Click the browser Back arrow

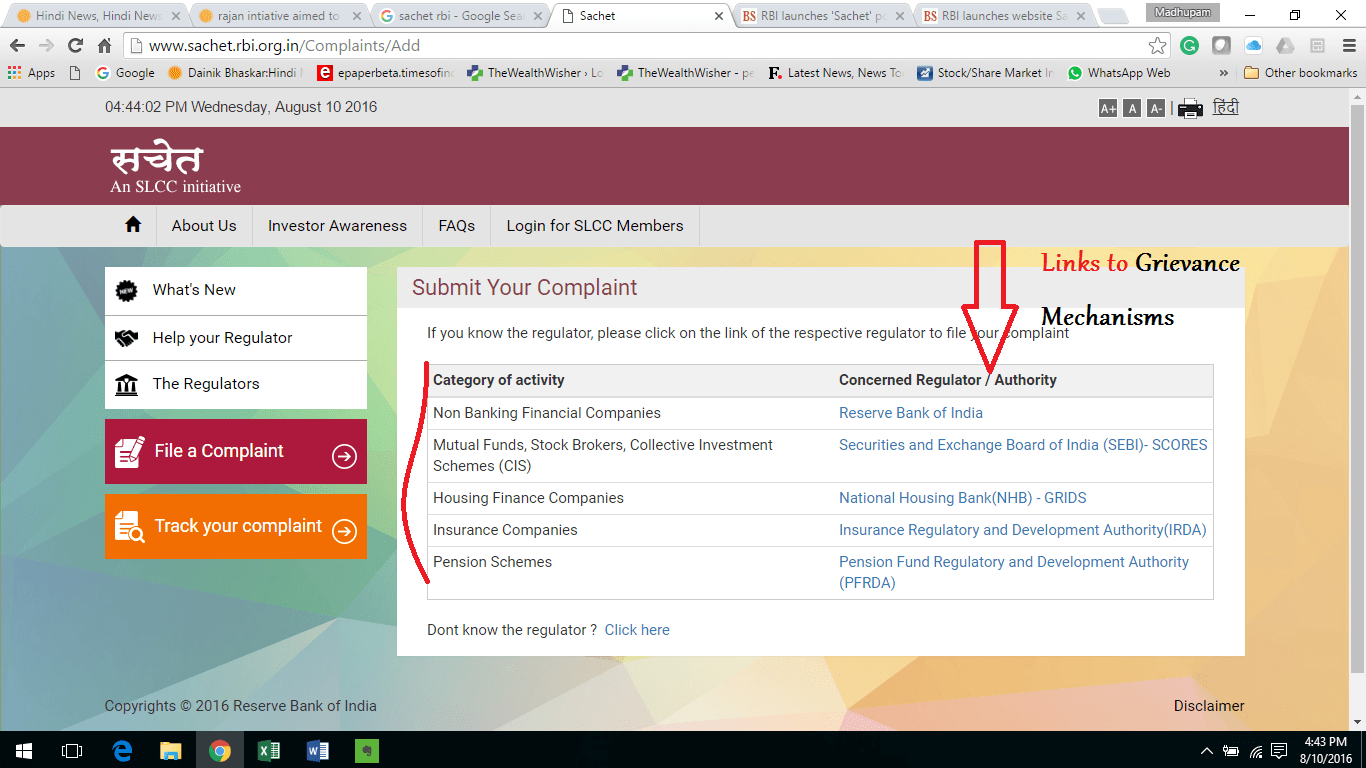coord(17,46)
